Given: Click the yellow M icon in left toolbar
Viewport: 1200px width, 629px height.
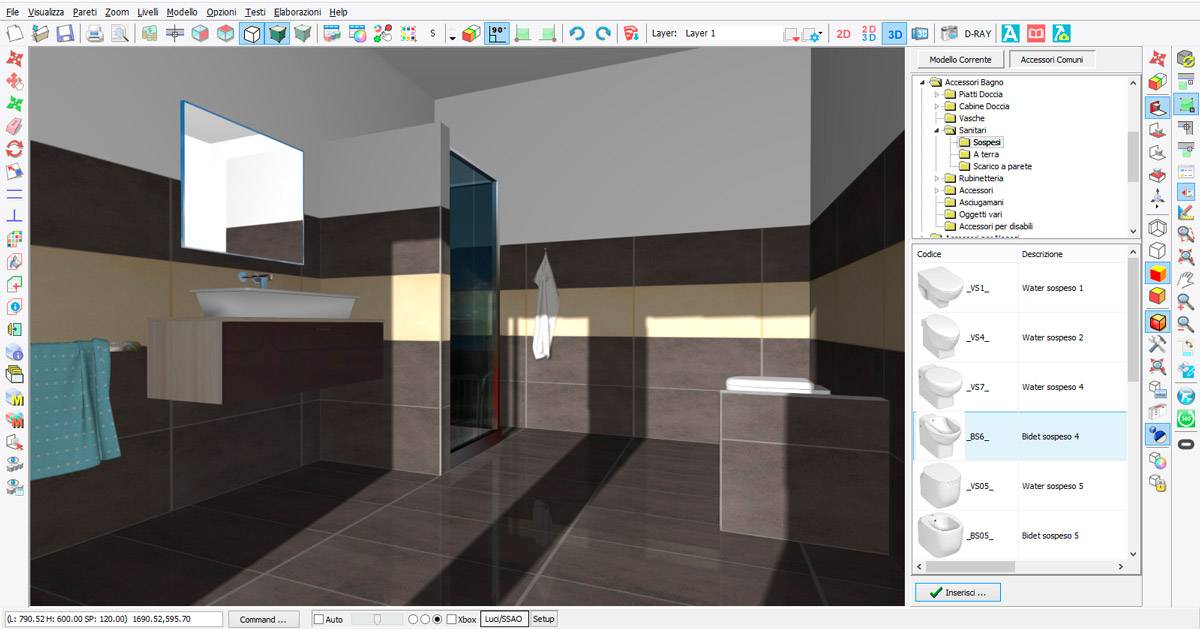Looking at the screenshot, I should [x=15, y=397].
